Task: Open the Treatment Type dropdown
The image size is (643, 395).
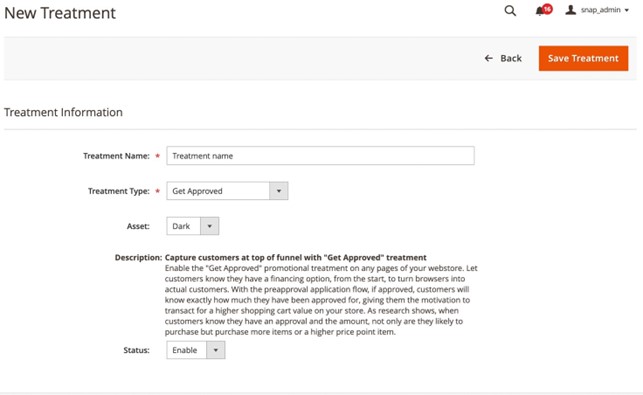Action: (227, 191)
